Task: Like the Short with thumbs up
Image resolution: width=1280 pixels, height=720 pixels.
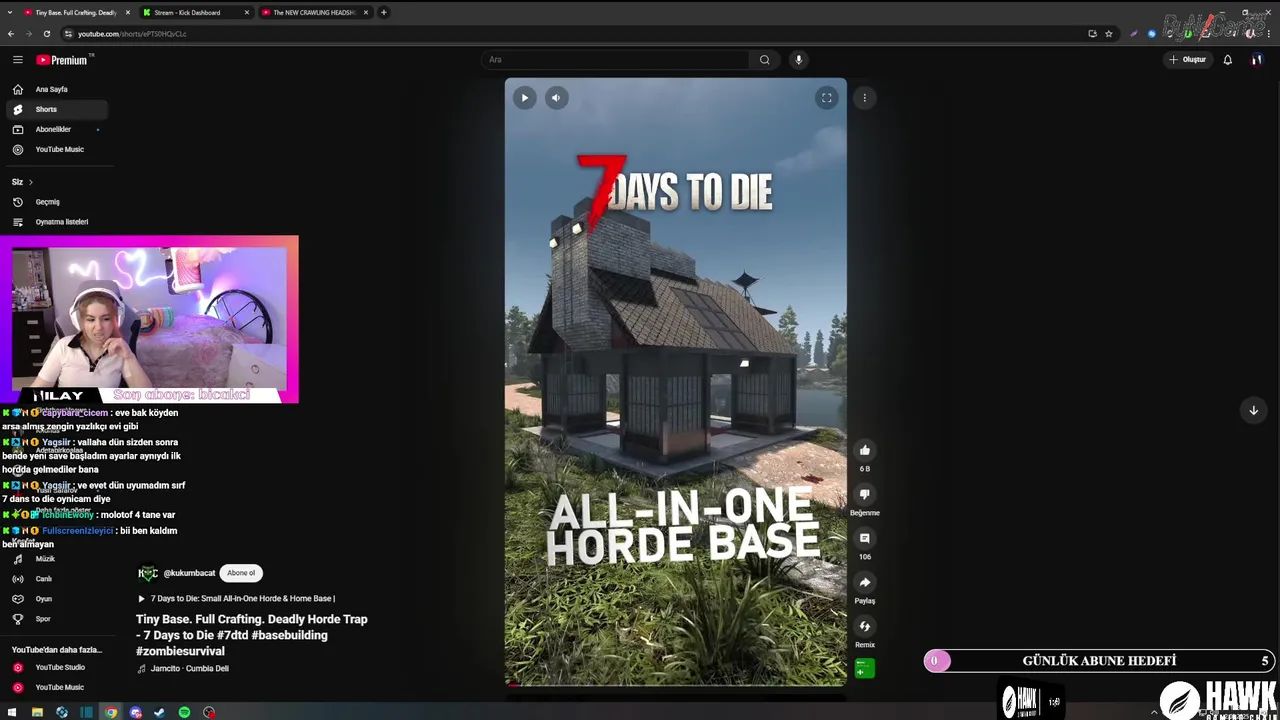Action: click(865, 450)
